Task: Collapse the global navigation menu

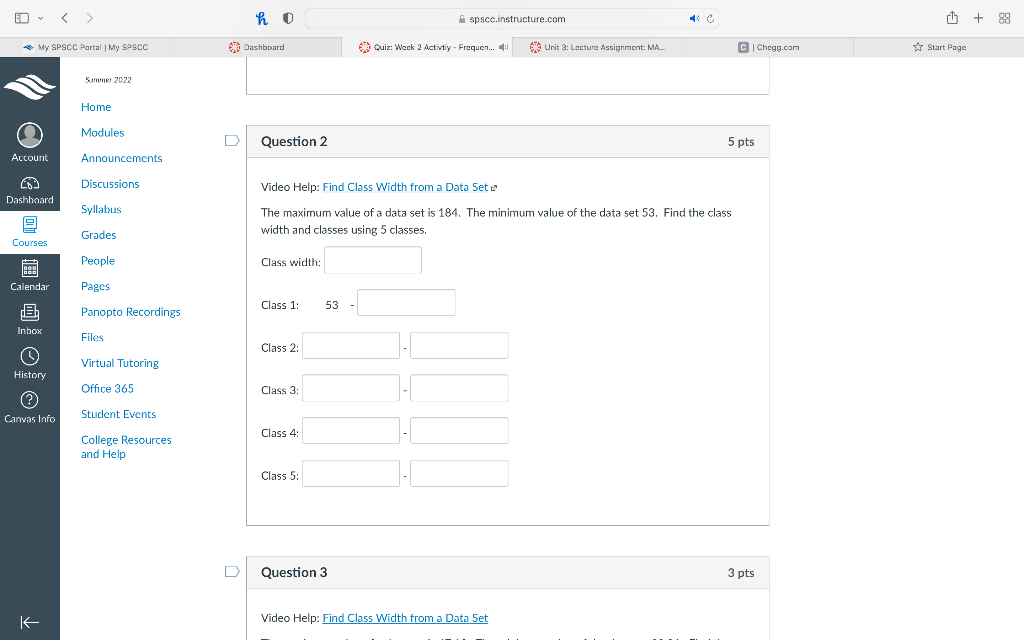Action: tap(30, 622)
